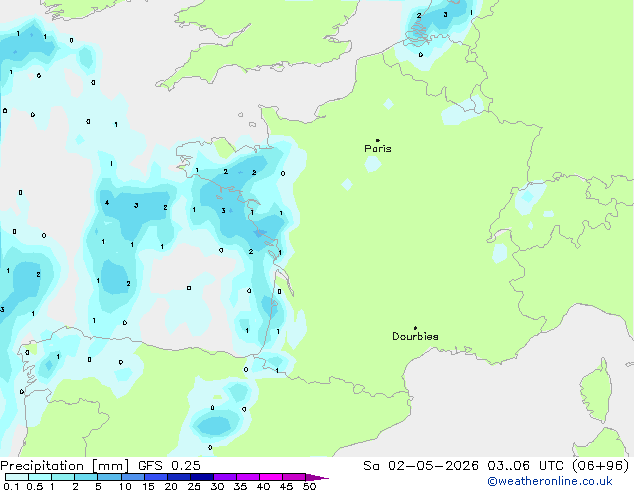The height and width of the screenshot is (490, 634).
Task: Pick the 30–35 mm purple legend swatch
Action: 225,477
